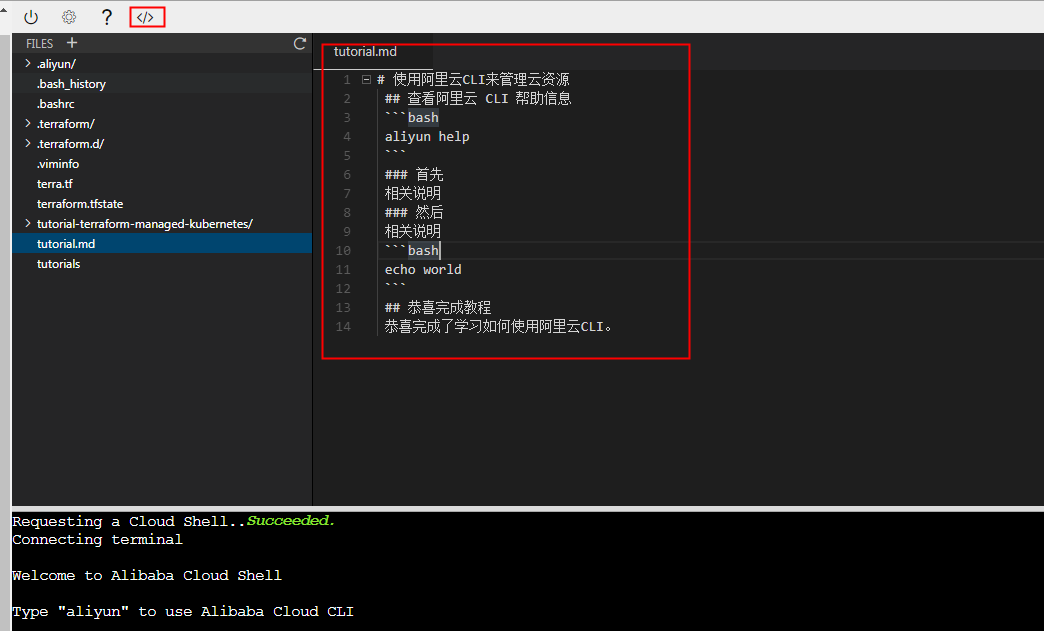Click line number 14 in the gutter

[x=343, y=327]
